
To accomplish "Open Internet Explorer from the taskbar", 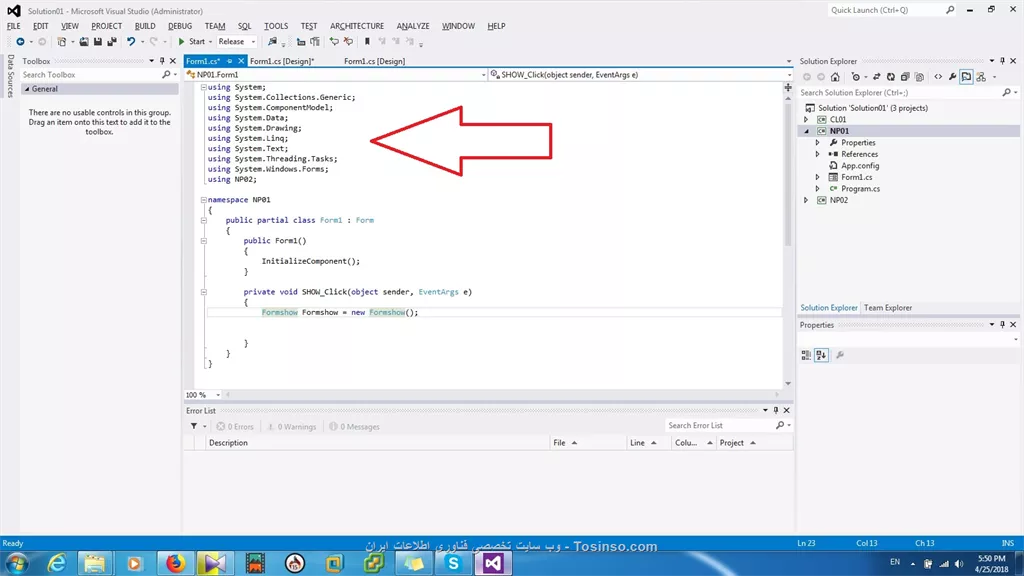I will coord(56,563).
